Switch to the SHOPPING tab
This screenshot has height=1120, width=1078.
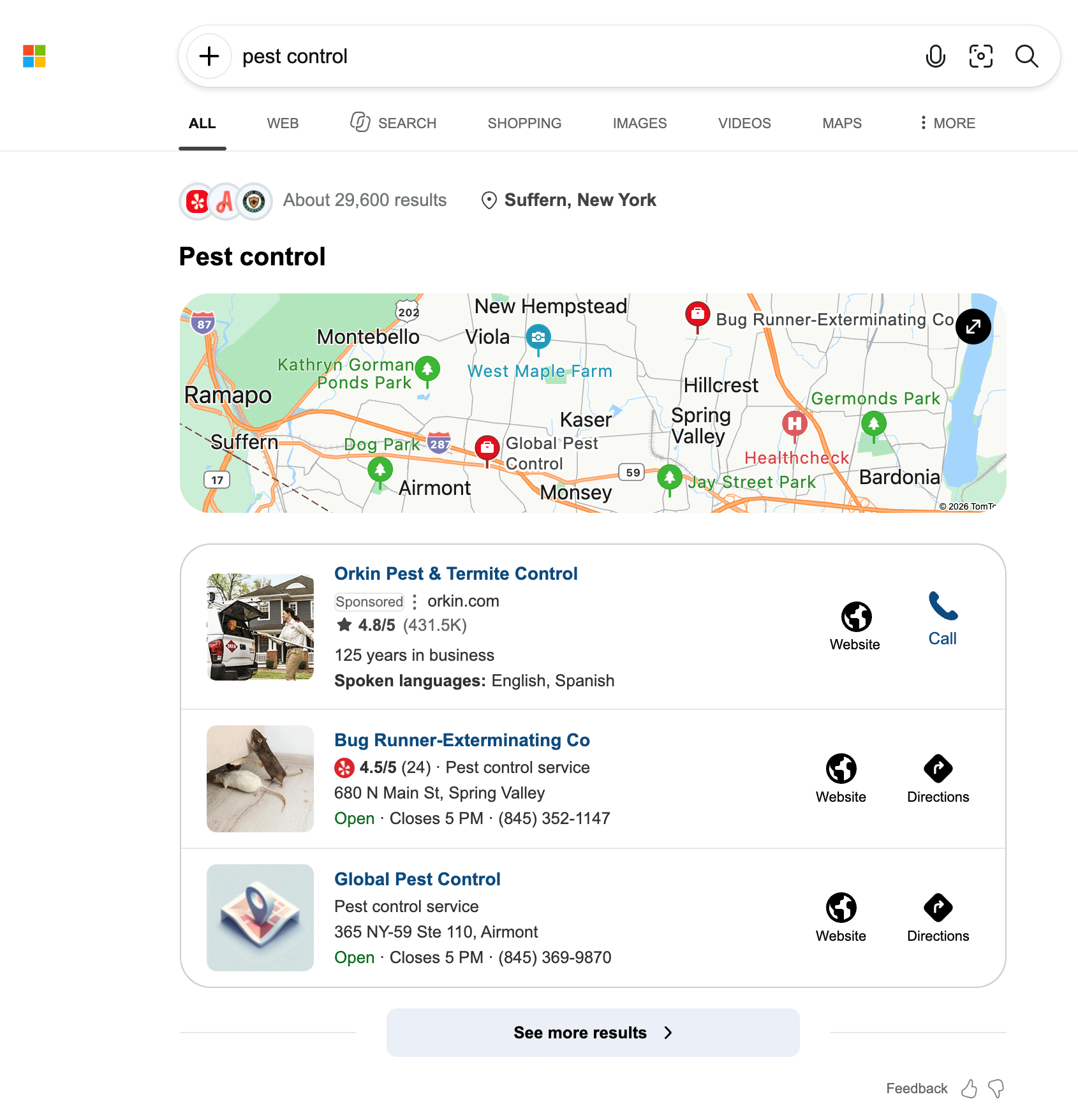[524, 123]
